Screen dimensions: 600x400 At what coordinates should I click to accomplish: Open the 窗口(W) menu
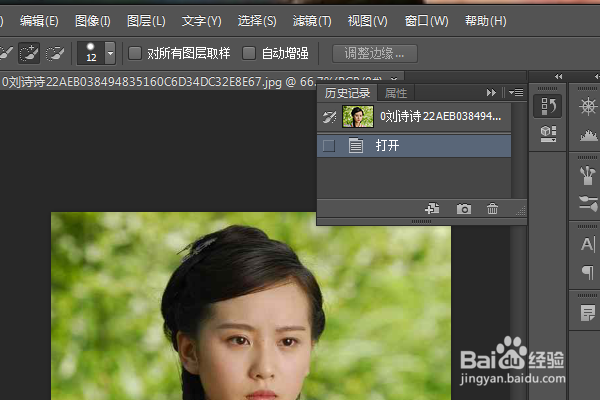coord(426,21)
